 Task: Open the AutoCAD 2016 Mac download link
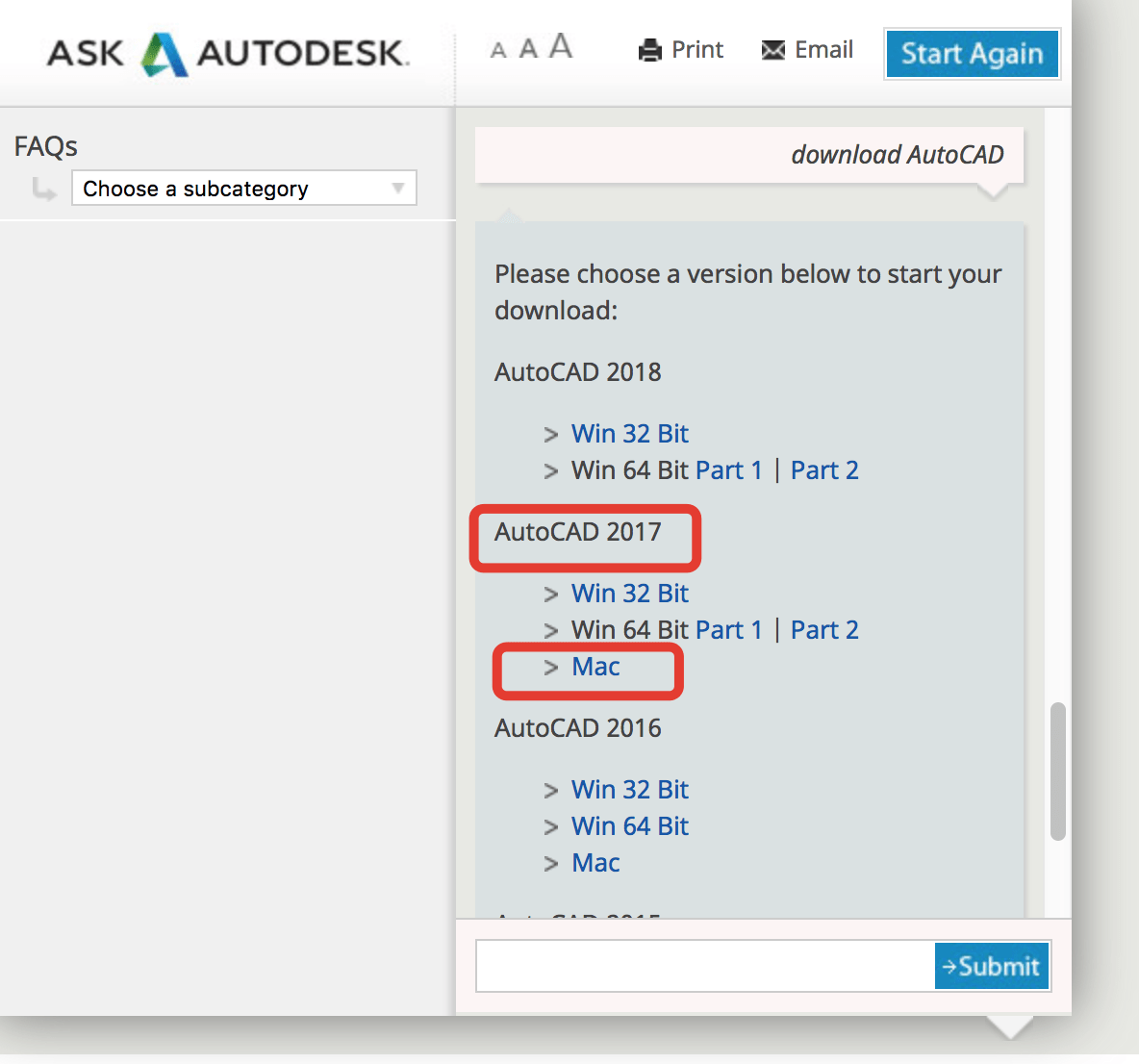pos(595,863)
